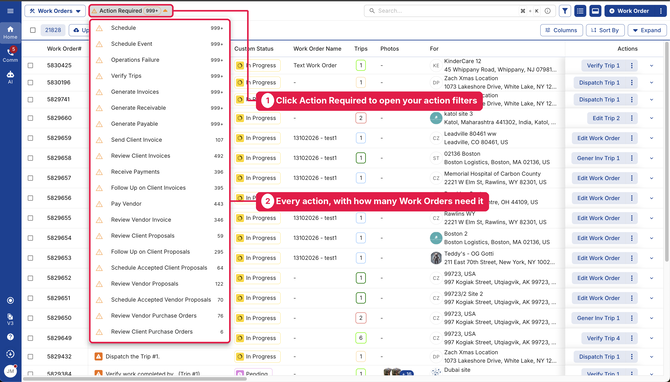Check the box for work order 5829654
Screen dimensions: 670x382
[x=30, y=238]
